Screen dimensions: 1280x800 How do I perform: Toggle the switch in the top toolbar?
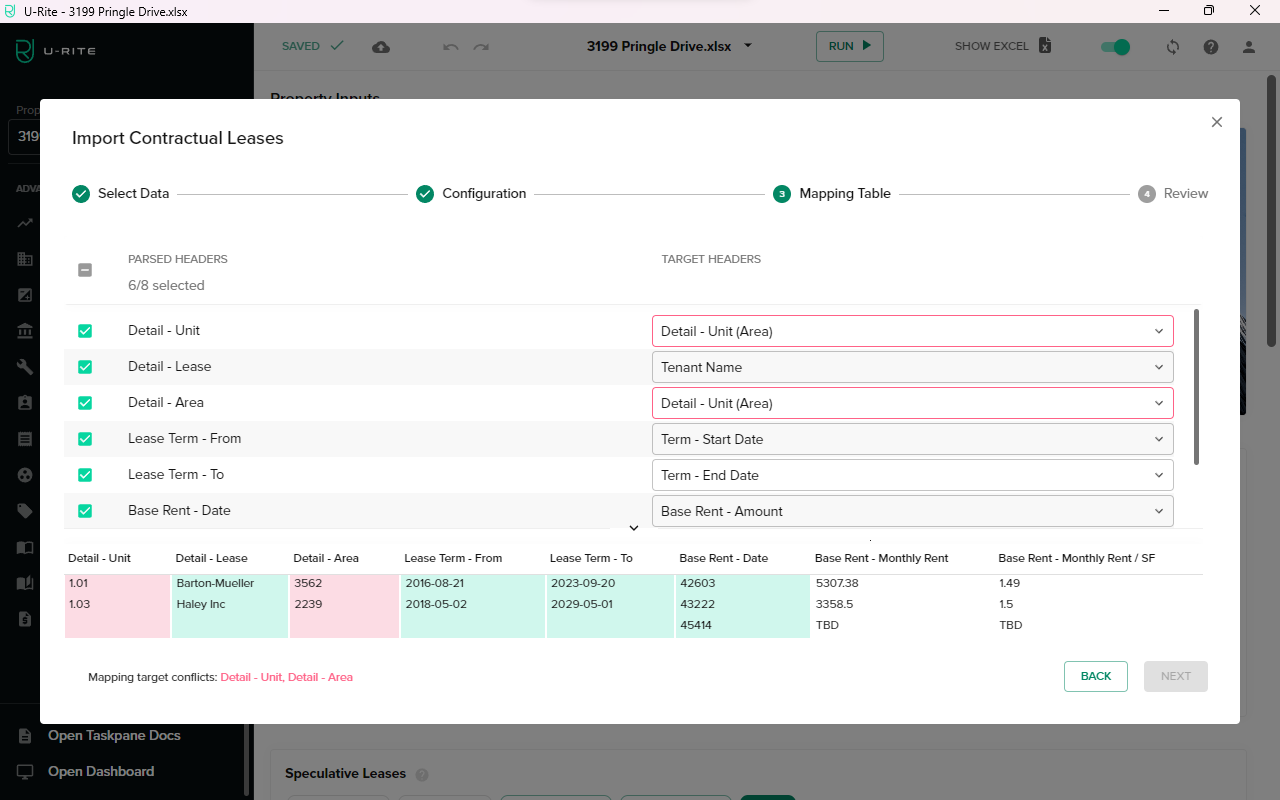point(1114,46)
